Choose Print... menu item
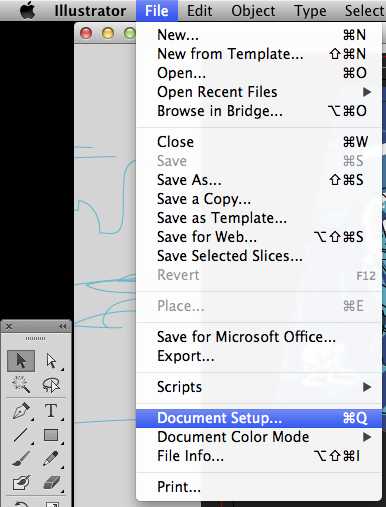The width and height of the screenshot is (386, 507). (259, 487)
